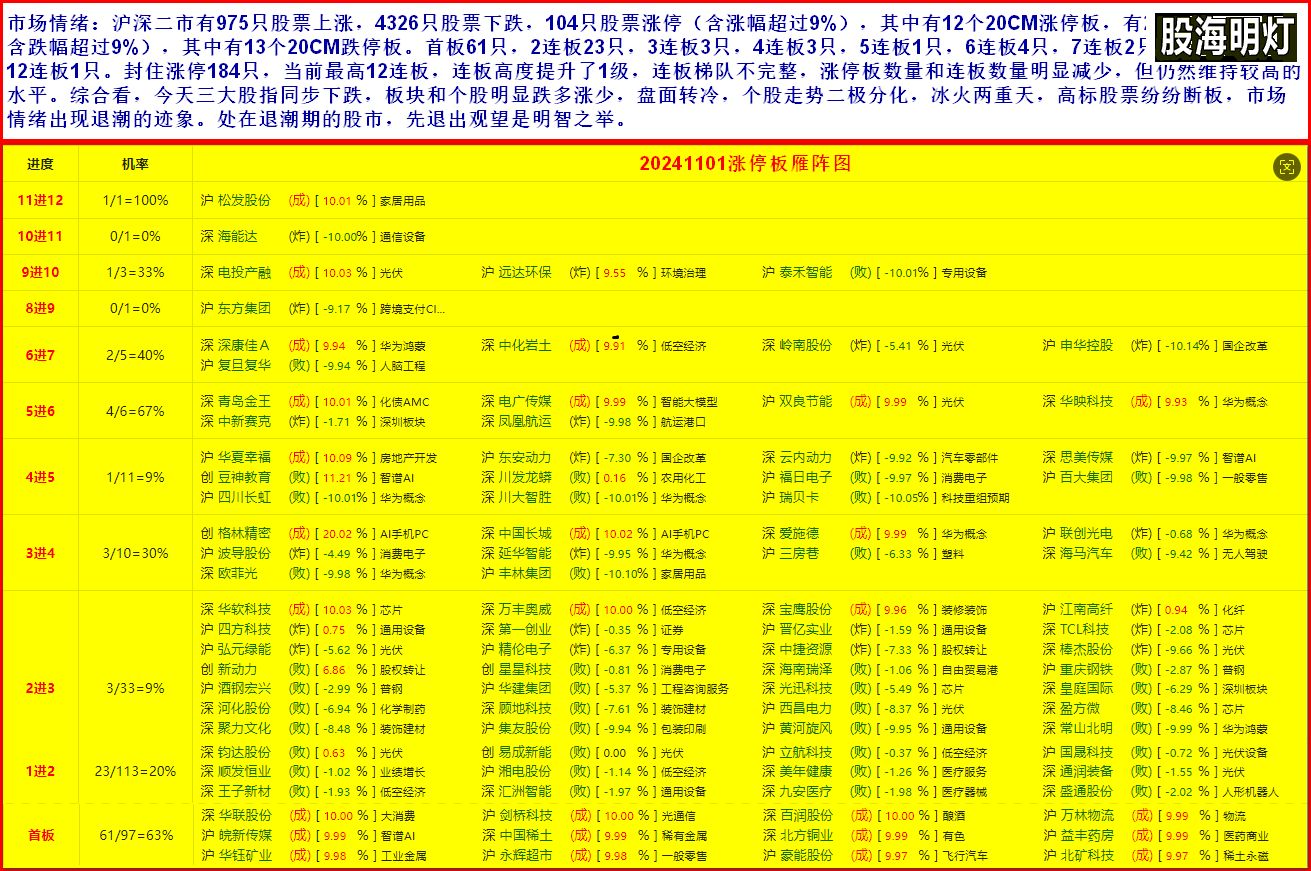Click the 2/5=40% rate cell

click(135, 355)
